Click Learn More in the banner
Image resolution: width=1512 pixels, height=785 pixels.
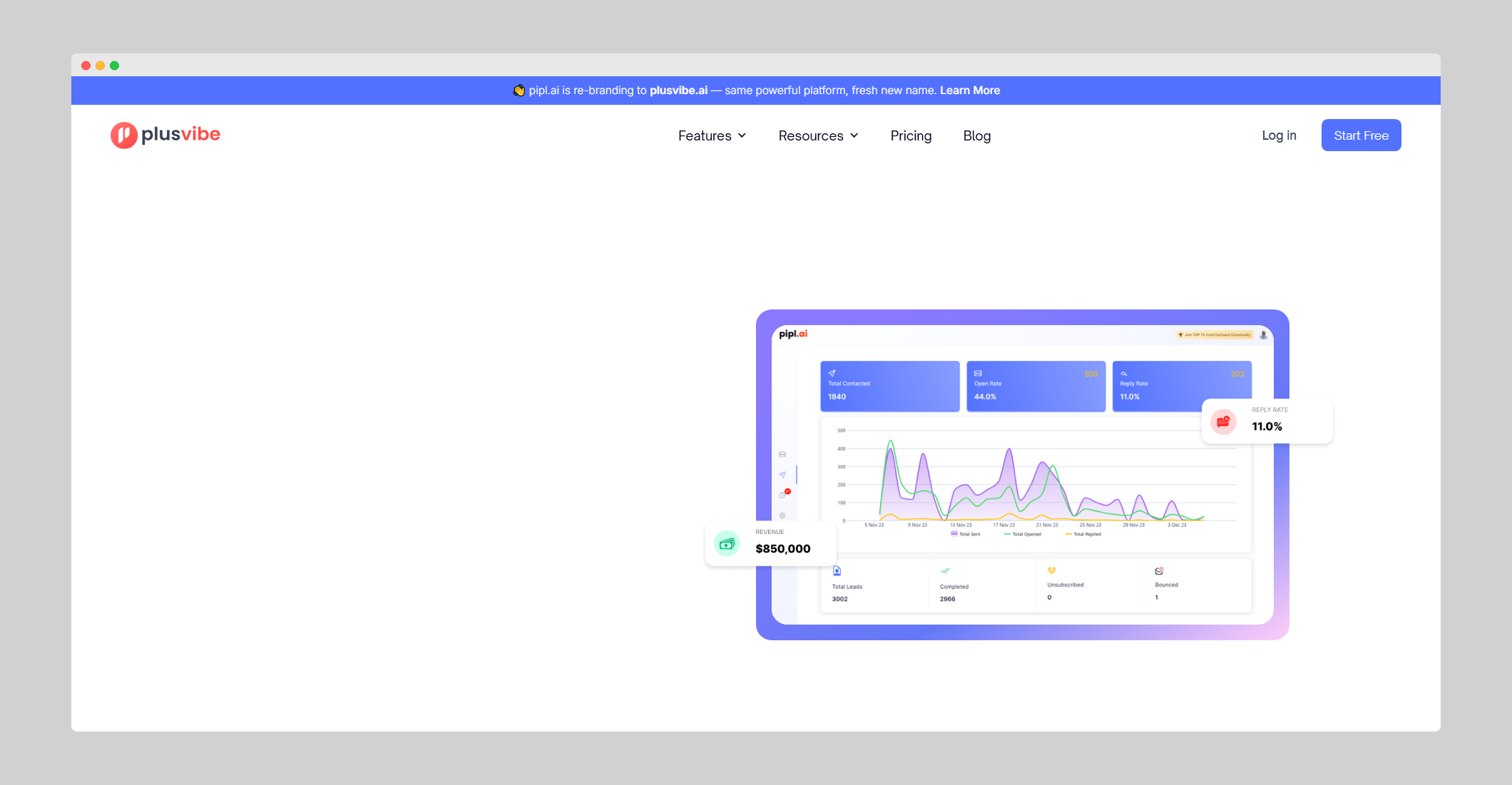pos(969,91)
